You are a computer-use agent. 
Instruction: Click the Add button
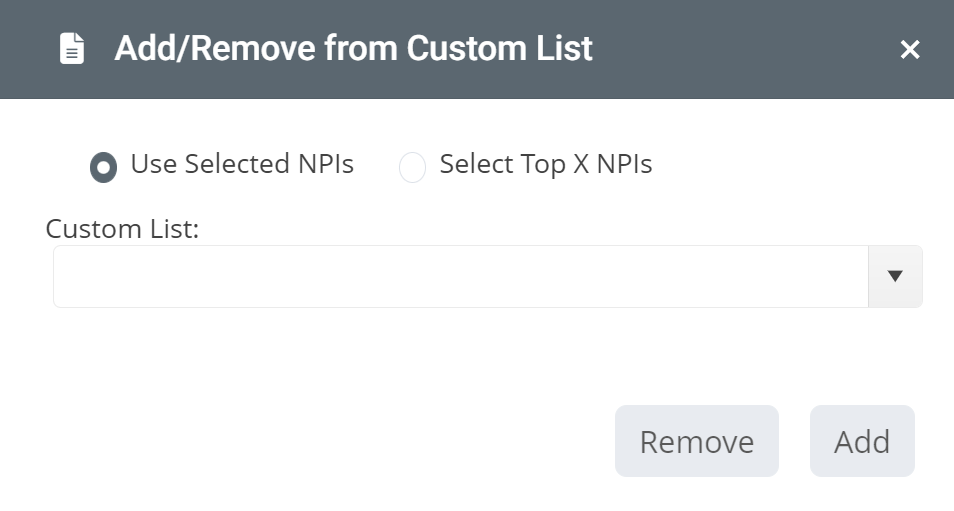[x=862, y=441]
